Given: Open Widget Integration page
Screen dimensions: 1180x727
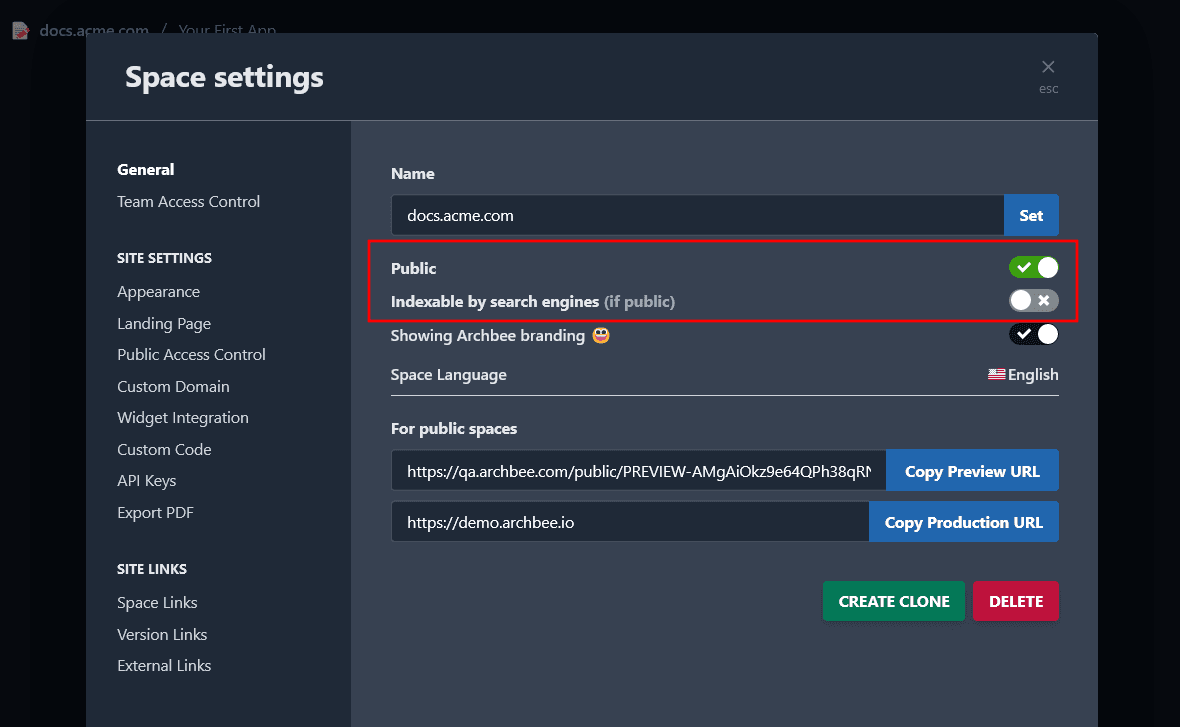Looking at the screenshot, I should [183, 418].
